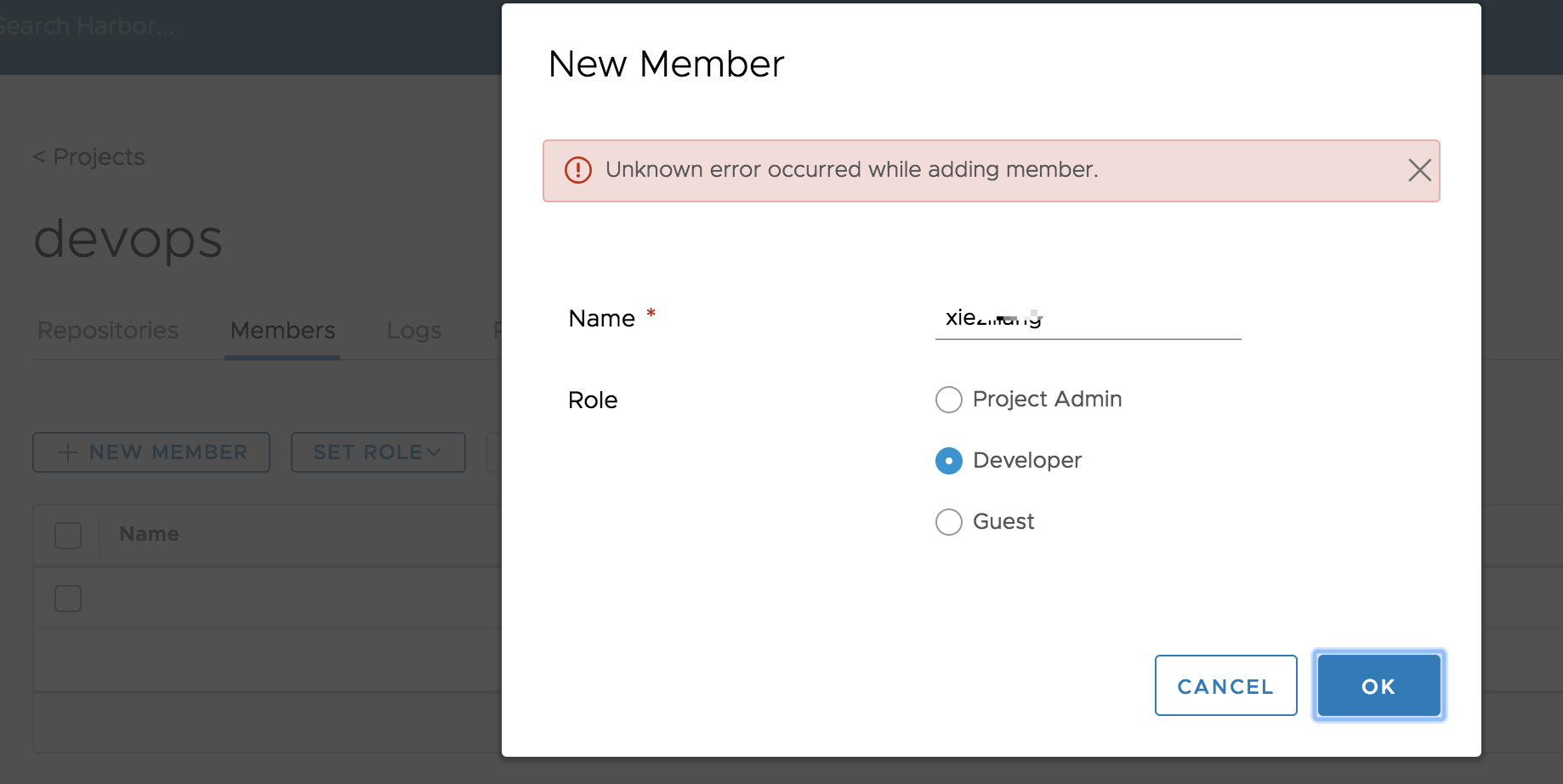Check the first member row checkbox
Image resolution: width=1563 pixels, height=784 pixels.
click(x=67, y=598)
